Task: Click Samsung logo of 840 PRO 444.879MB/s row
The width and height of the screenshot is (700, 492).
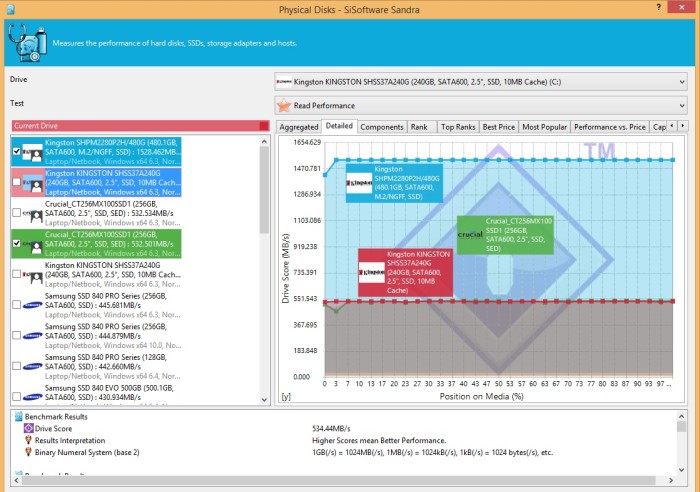Action: point(33,336)
